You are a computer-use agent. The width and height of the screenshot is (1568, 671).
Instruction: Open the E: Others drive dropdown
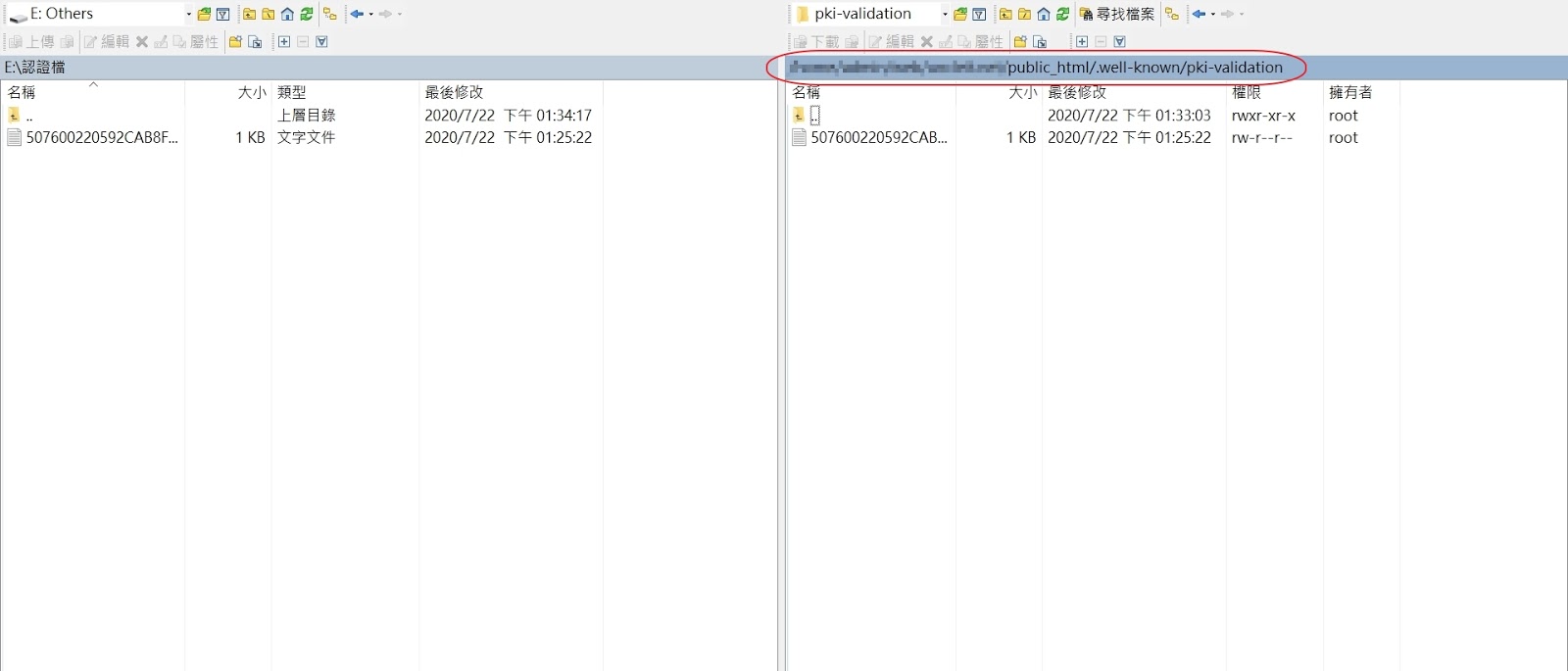point(189,14)
